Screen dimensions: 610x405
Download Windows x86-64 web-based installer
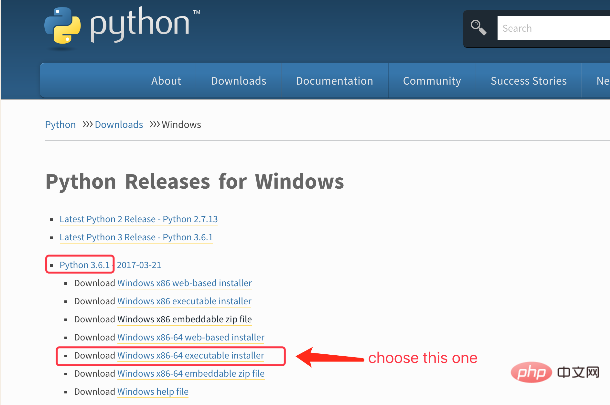(191, 337)
